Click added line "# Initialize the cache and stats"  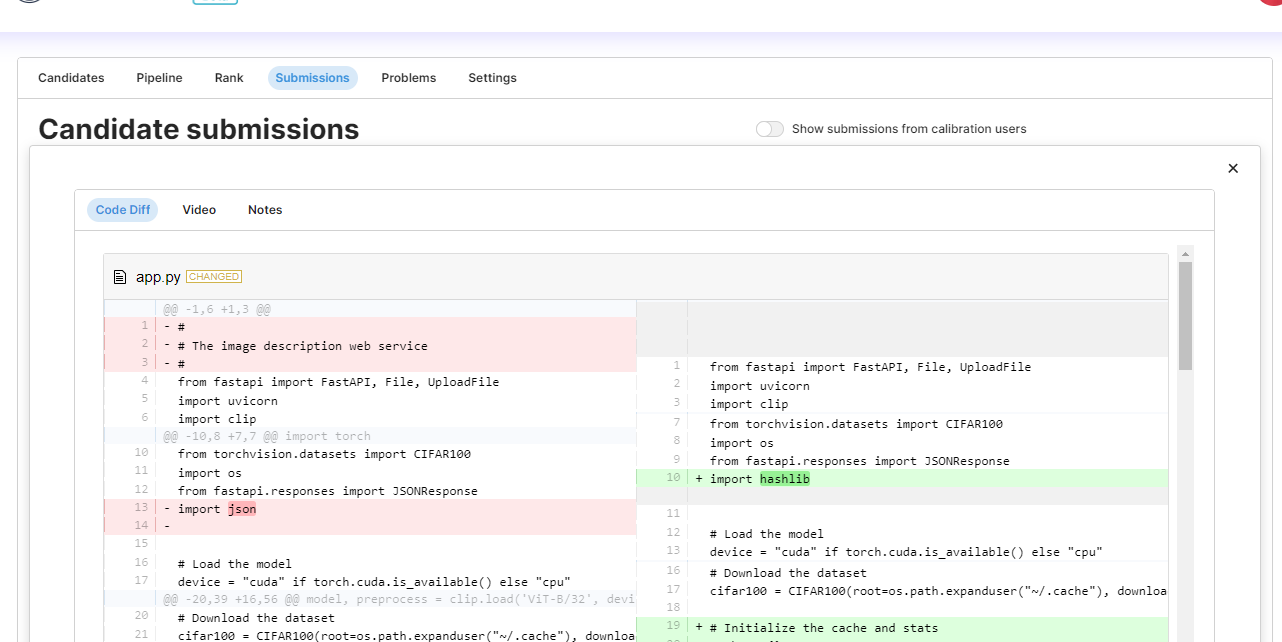pyautogui.click(x=902, y=628)
